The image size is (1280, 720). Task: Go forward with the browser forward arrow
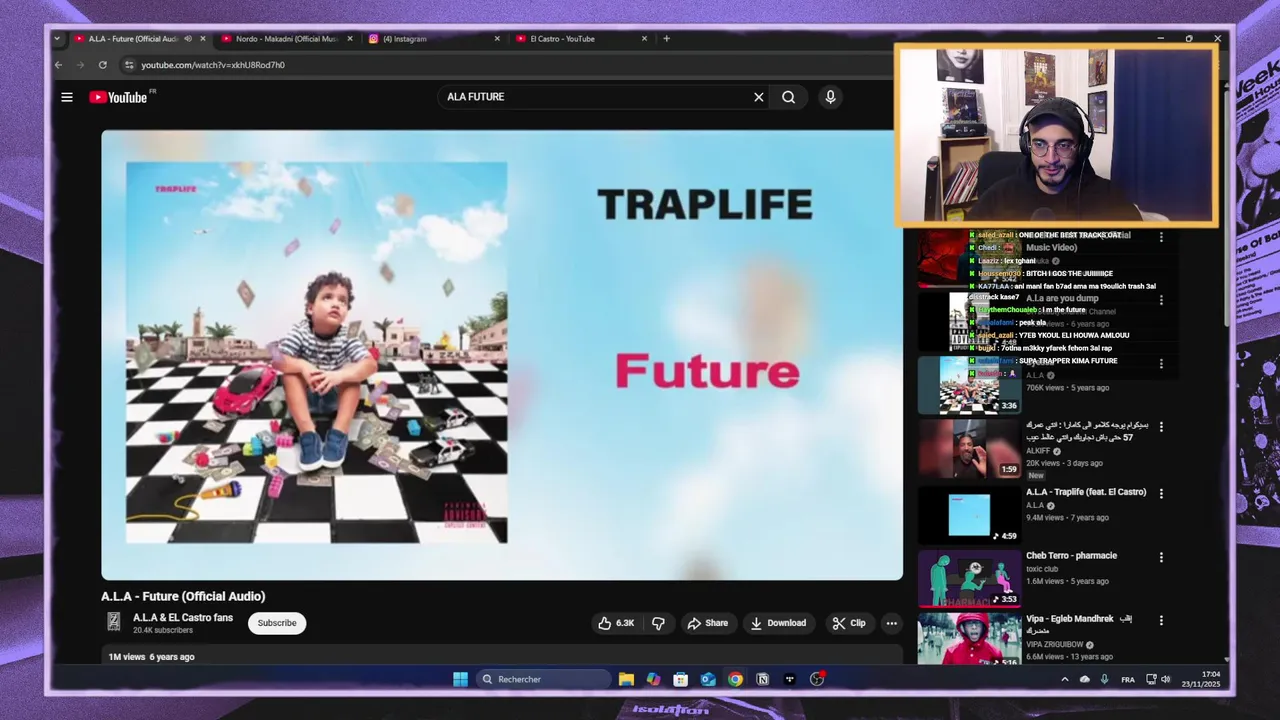(80, 65)
